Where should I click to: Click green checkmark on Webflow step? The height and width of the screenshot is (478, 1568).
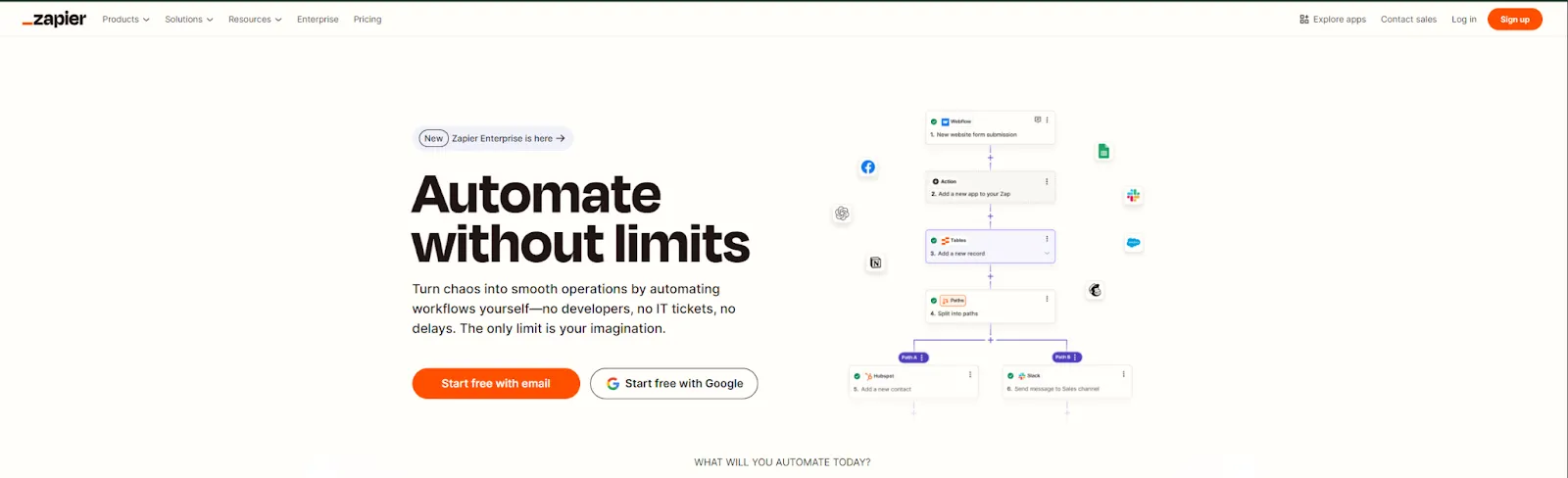pyautogui.click(x=934, y=121)
